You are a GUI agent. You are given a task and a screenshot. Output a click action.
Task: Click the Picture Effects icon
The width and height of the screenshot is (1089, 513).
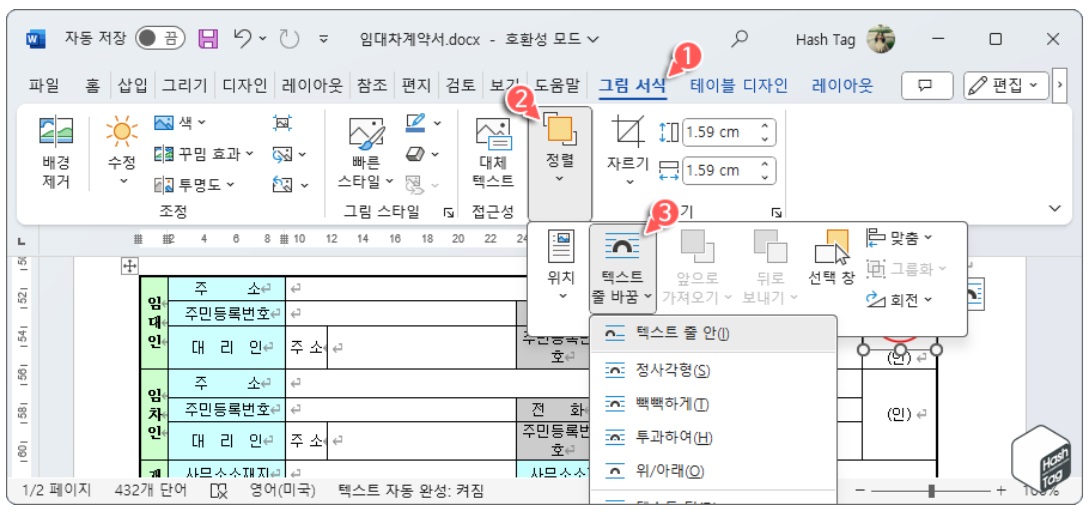pos(415,153)
